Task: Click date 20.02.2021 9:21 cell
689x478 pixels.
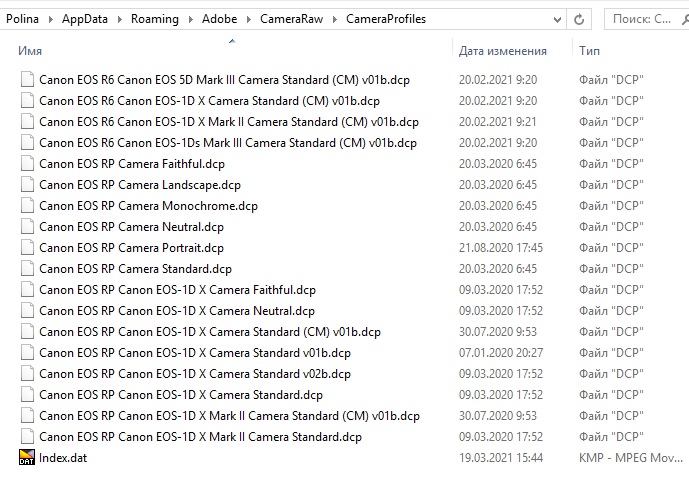Action: coord(498,122)
